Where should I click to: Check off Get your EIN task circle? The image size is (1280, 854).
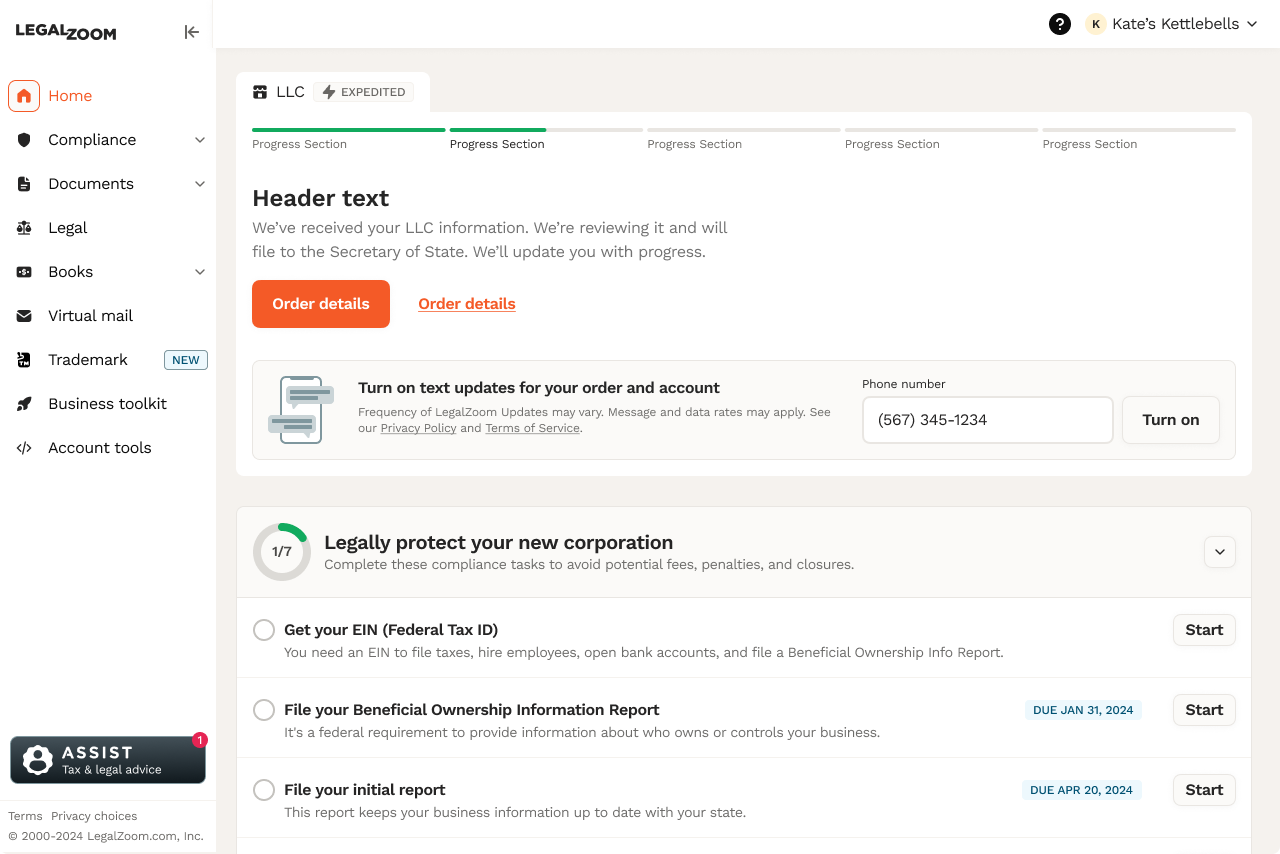point(264,630)
